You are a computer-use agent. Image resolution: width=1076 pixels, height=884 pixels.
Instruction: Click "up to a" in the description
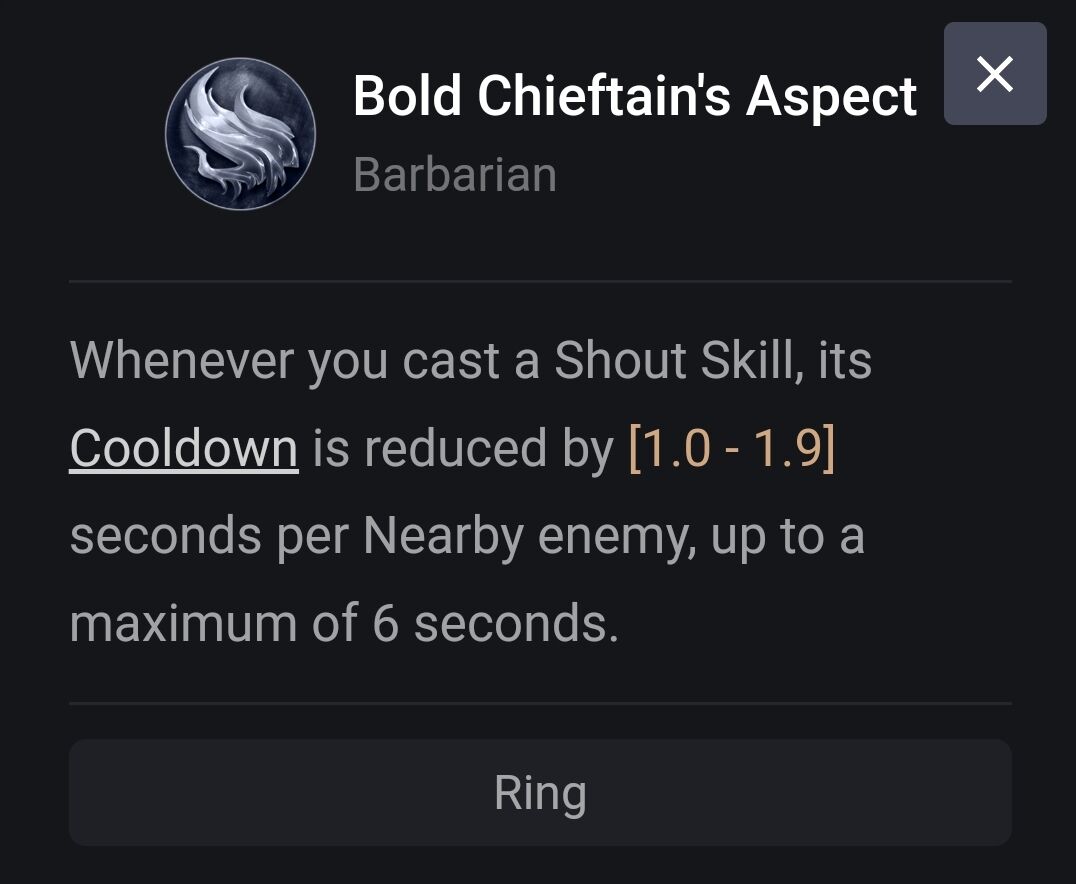[787, 536]
